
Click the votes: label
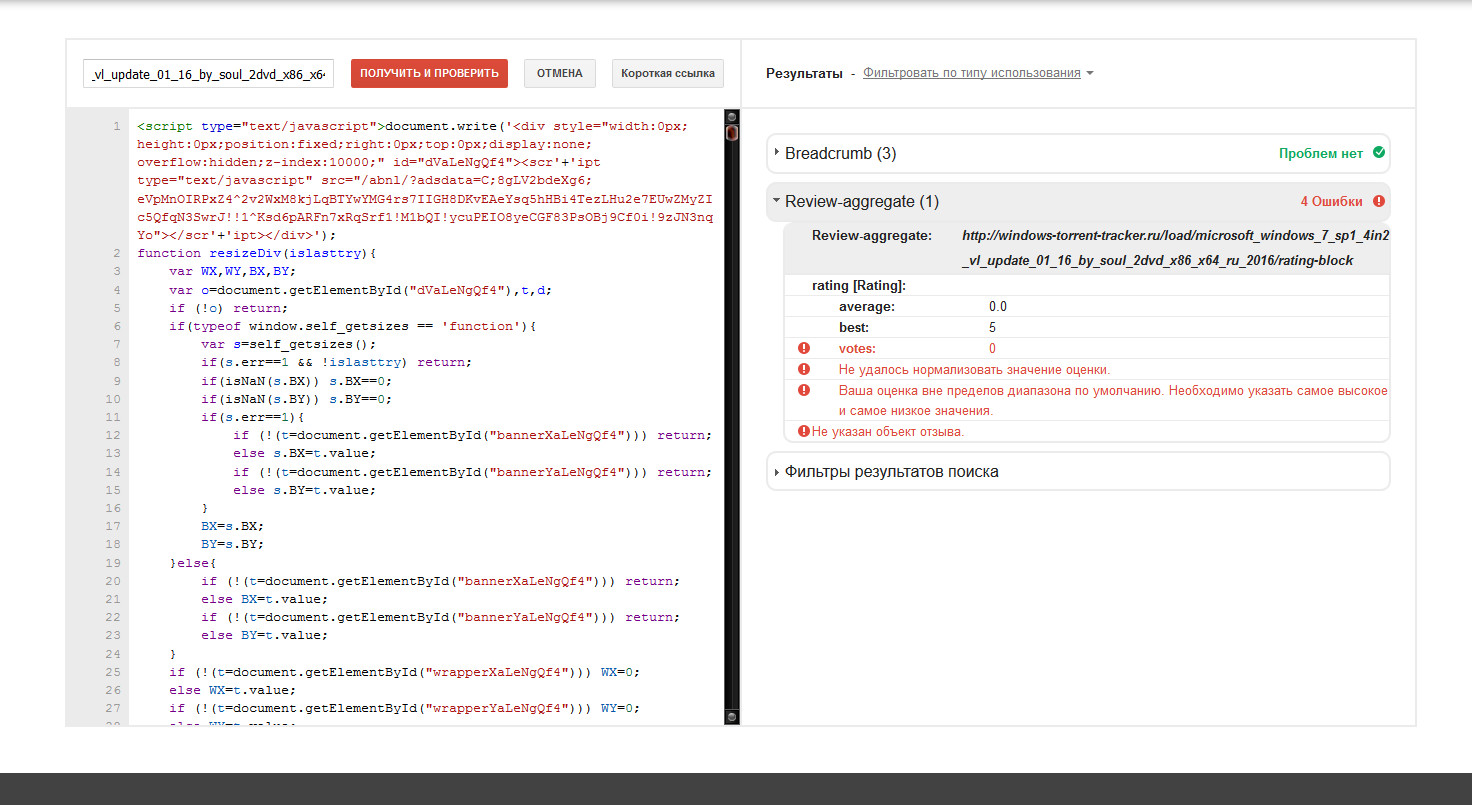pyautogui.click(x=857, y=348)
